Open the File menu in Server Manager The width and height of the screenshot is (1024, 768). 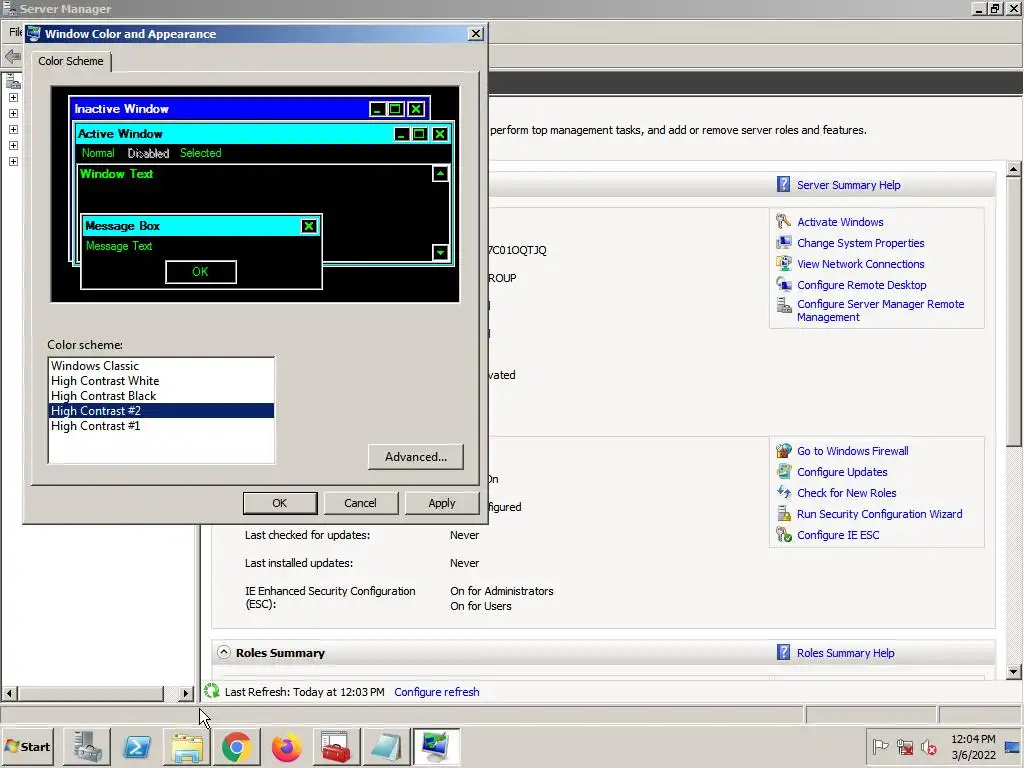coord(14,32)
